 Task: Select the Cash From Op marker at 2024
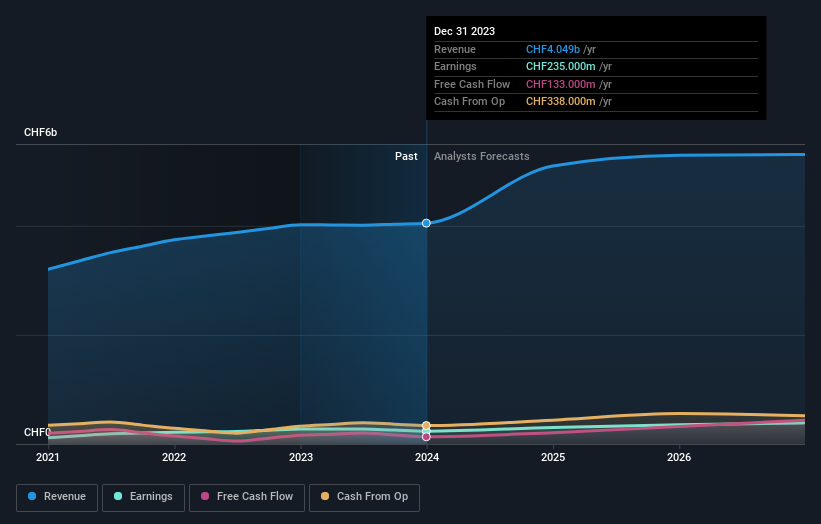click(426, 426)
